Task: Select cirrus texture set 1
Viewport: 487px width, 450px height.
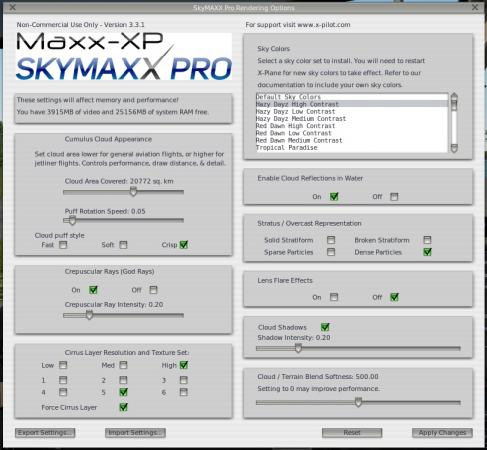Action: (x=63, y=380)
